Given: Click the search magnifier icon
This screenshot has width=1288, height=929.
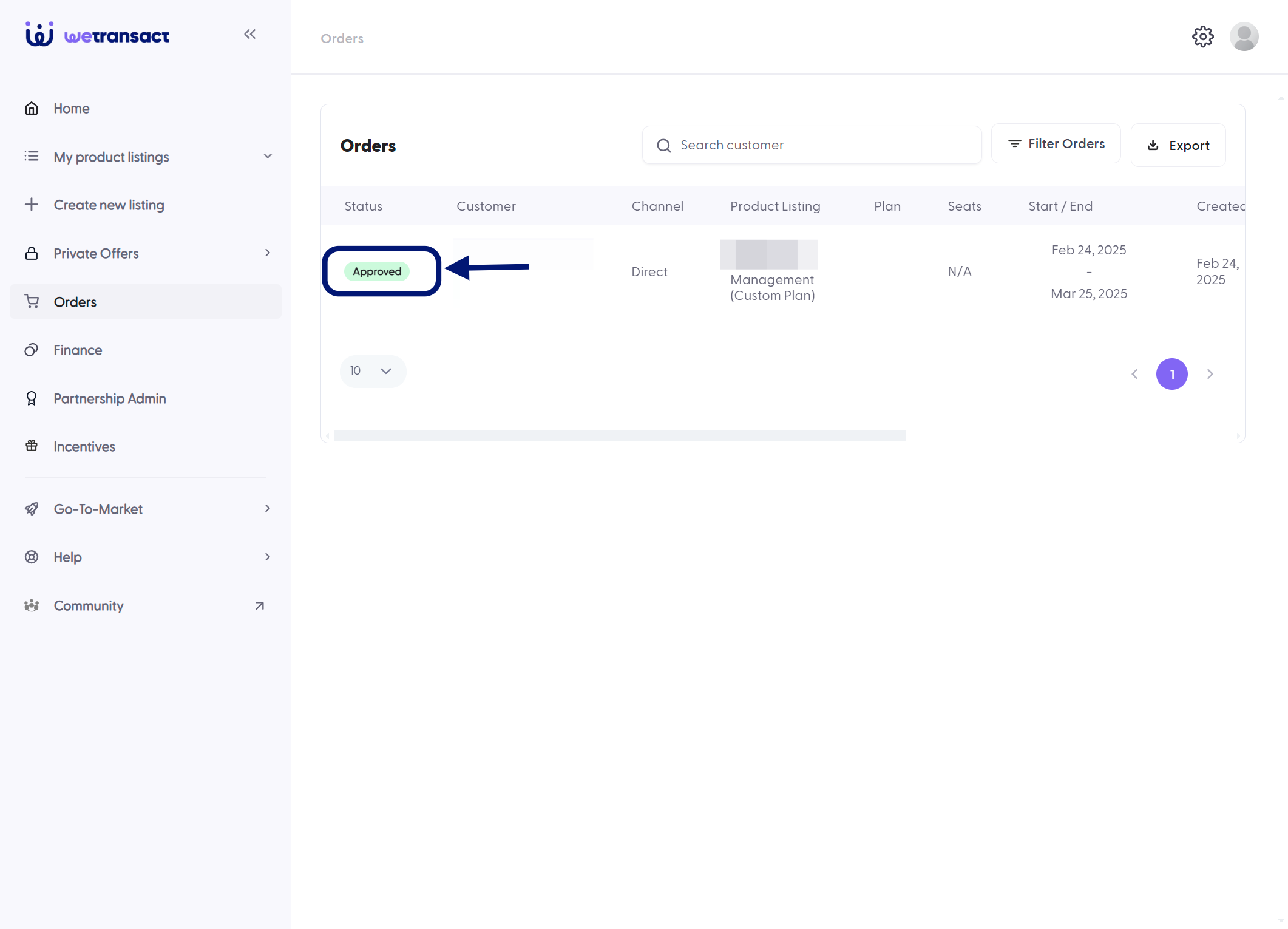Looking at the screenshot, I should [664, 145].
